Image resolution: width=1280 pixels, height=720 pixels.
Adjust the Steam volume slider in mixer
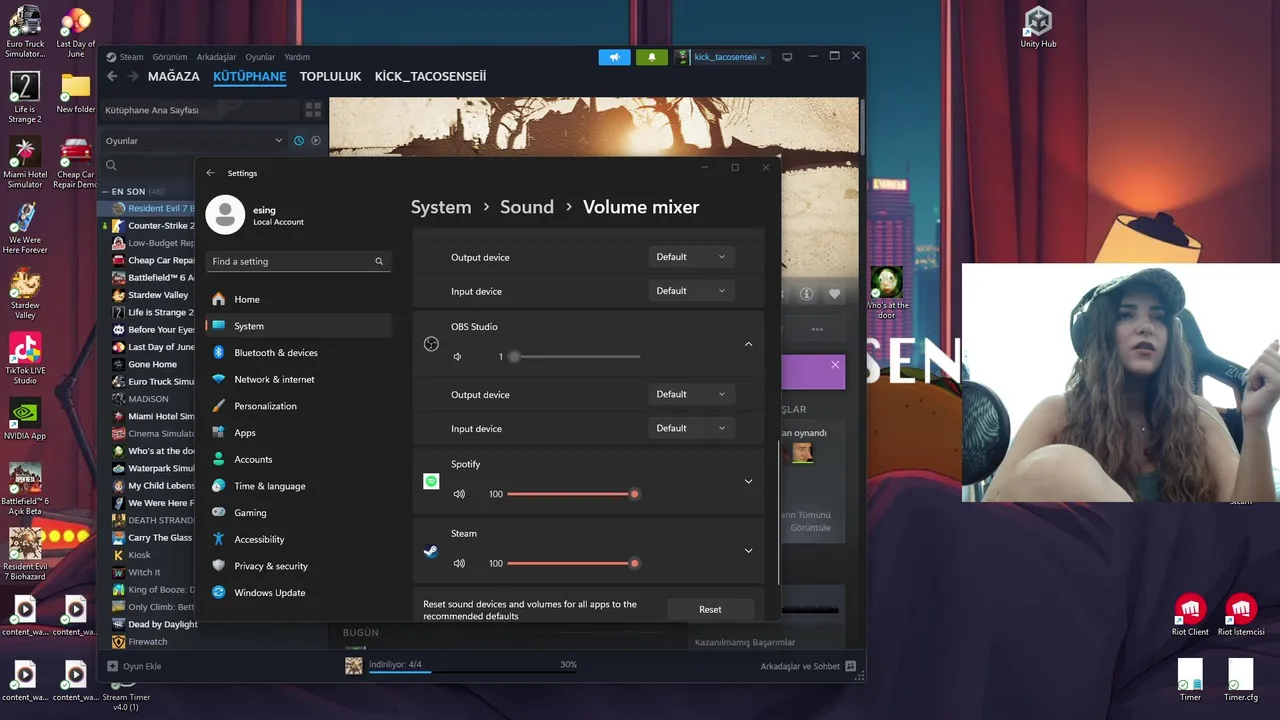coord(575,563)
